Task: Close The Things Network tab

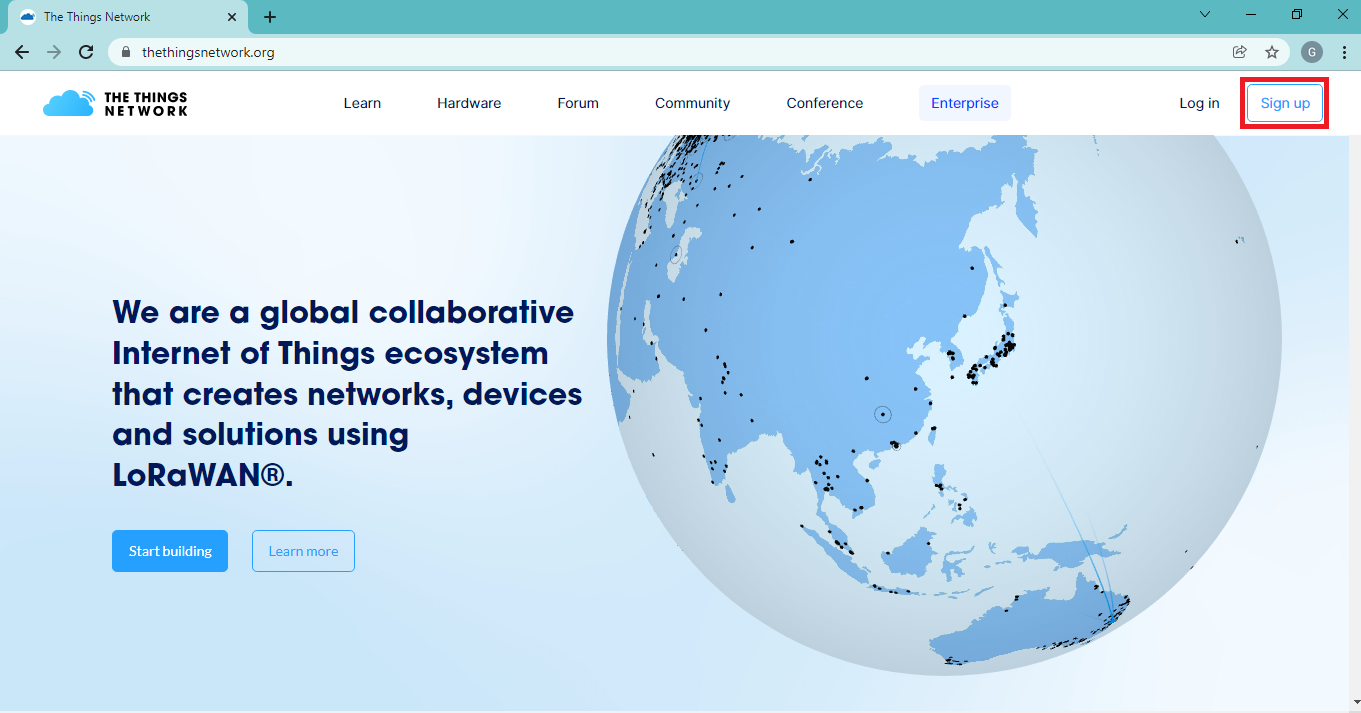Action: [232, 17]
